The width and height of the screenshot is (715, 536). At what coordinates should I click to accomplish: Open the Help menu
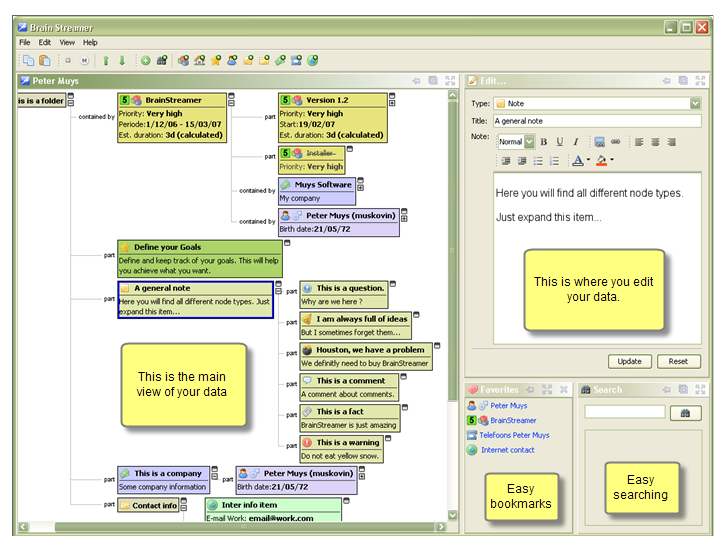tap(90, 43)
